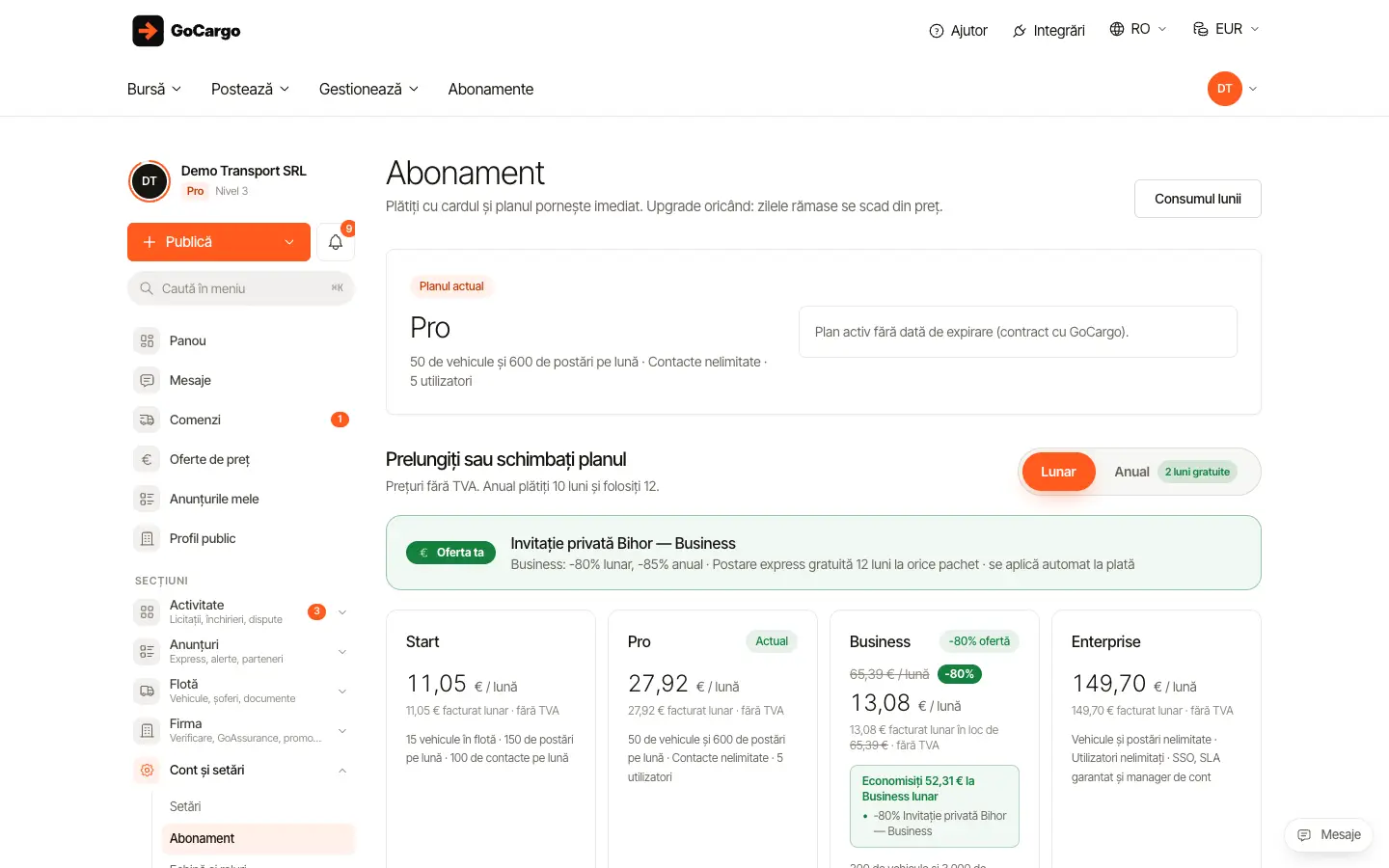Open Oferte de preț euro icon

point(147,459)
